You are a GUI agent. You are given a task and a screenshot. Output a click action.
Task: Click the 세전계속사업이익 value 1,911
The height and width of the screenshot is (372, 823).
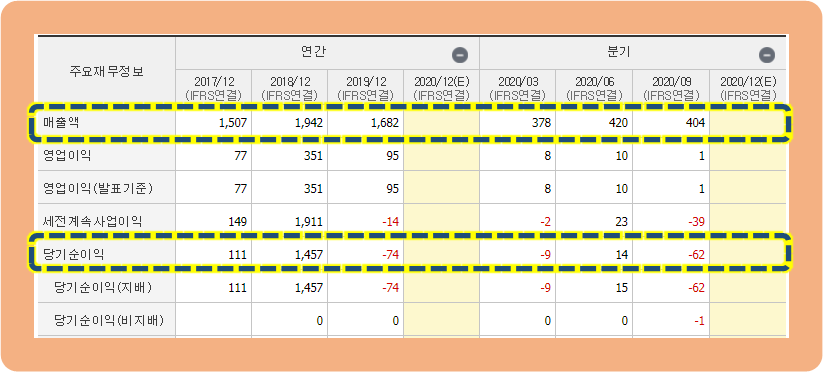[x=309, y=221]
